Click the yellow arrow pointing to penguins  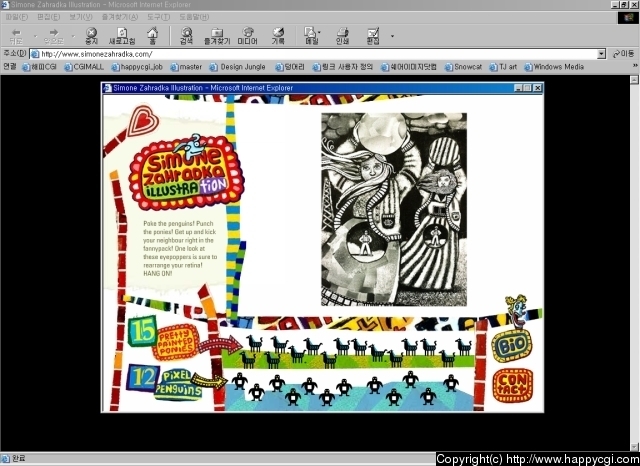coord(209,381)
